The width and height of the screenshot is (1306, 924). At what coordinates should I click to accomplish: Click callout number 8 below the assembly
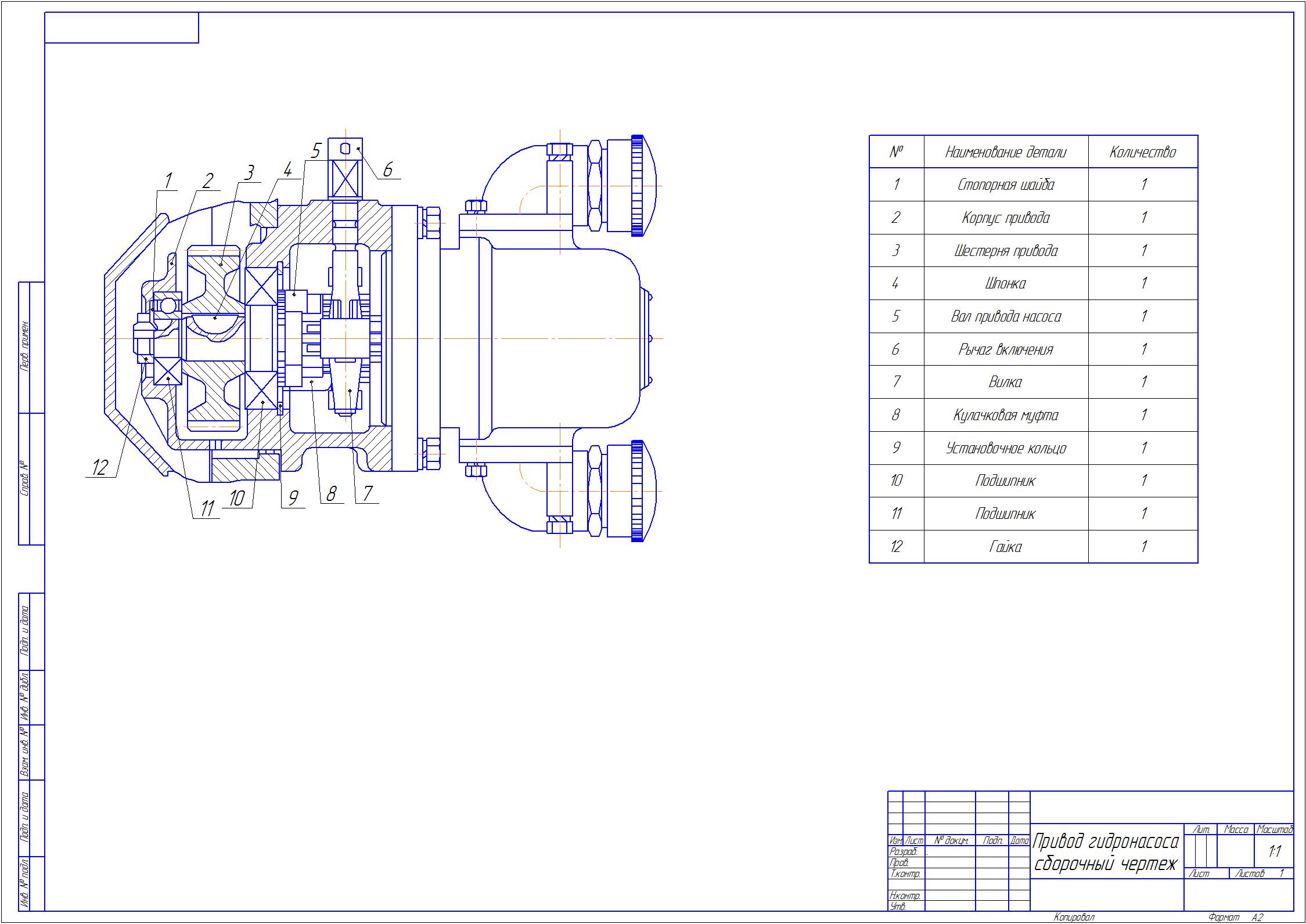click(x=331, y=494)
